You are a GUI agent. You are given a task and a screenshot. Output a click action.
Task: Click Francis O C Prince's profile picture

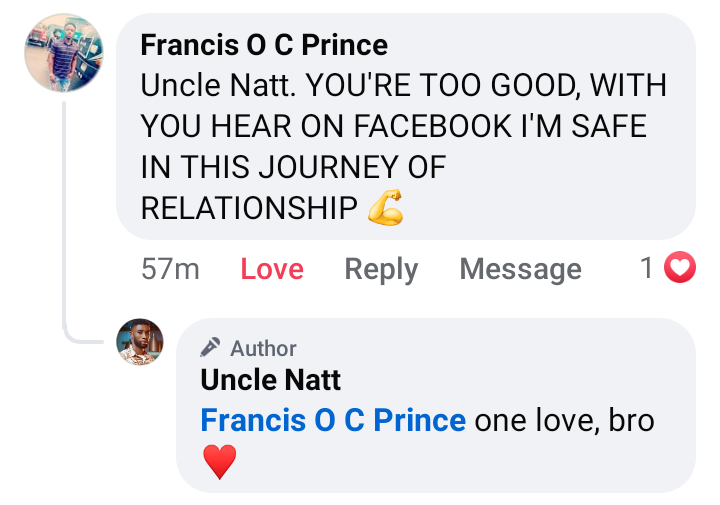64,53
